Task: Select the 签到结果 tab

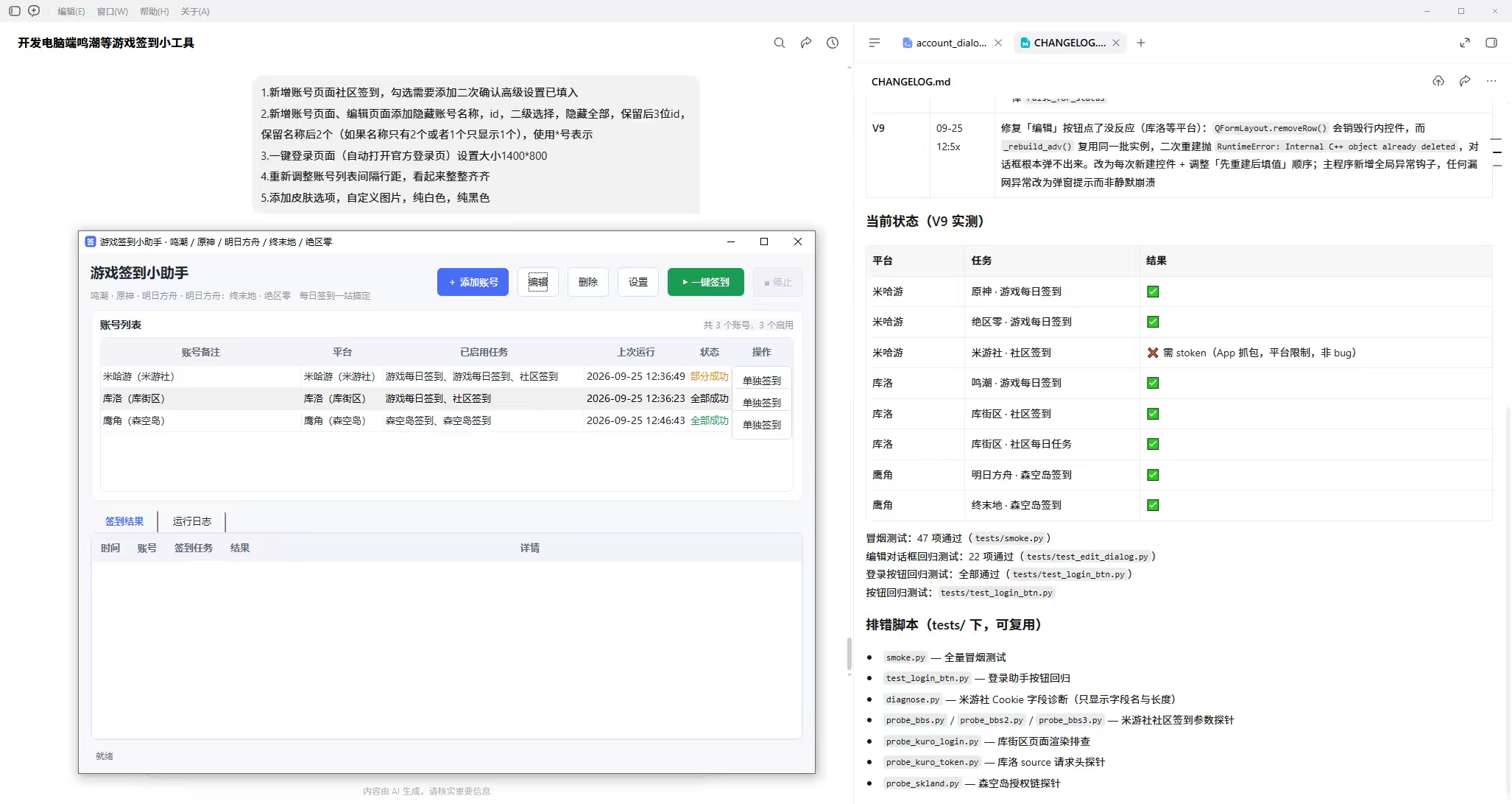Action: pyautogui.click(x=124, y=521)
